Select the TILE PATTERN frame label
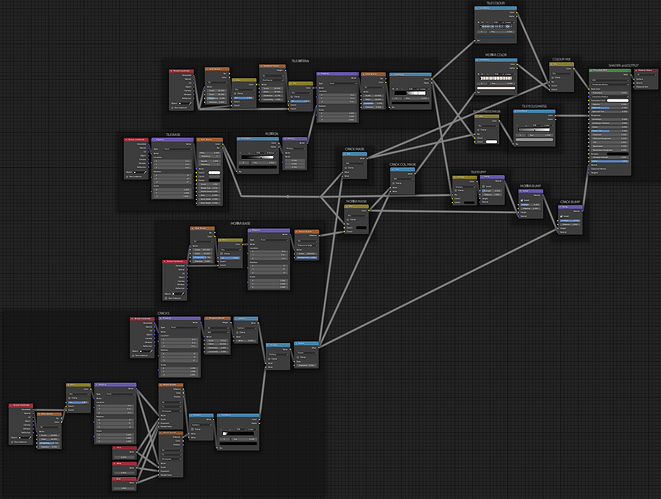Image resolution: width=661 pixels, height=499 pixels. (300, 61)
